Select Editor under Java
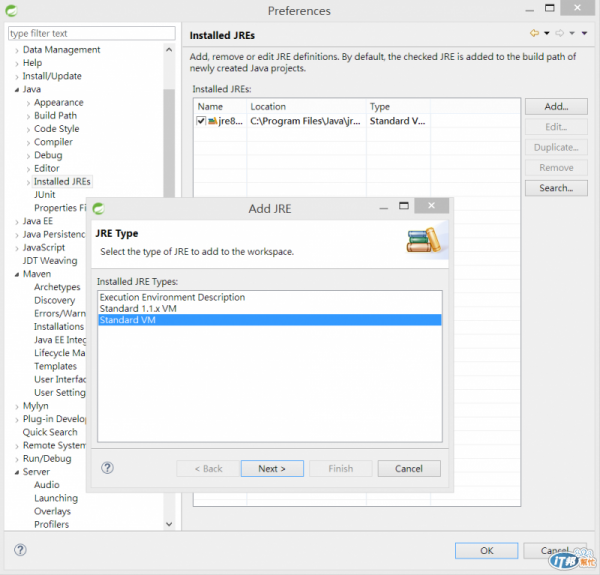 click(x=47, y=168)
